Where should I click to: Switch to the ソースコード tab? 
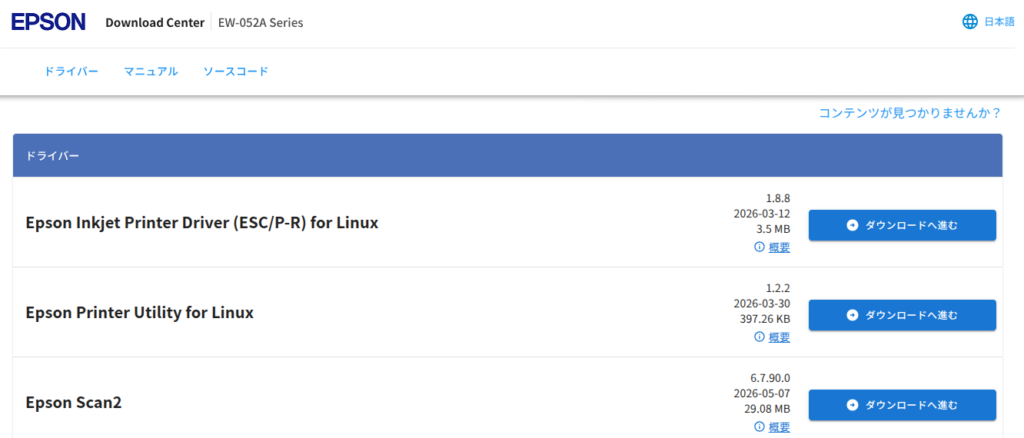click(236, 72)
